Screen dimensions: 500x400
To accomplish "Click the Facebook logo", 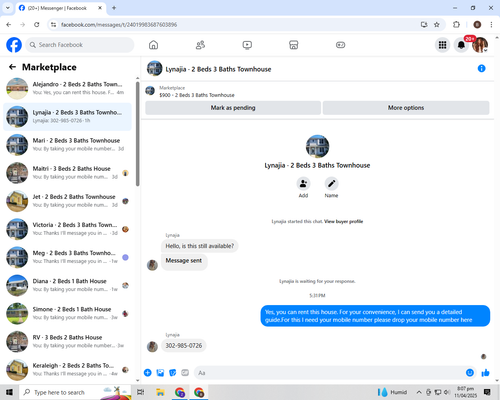I will [14, 45].
